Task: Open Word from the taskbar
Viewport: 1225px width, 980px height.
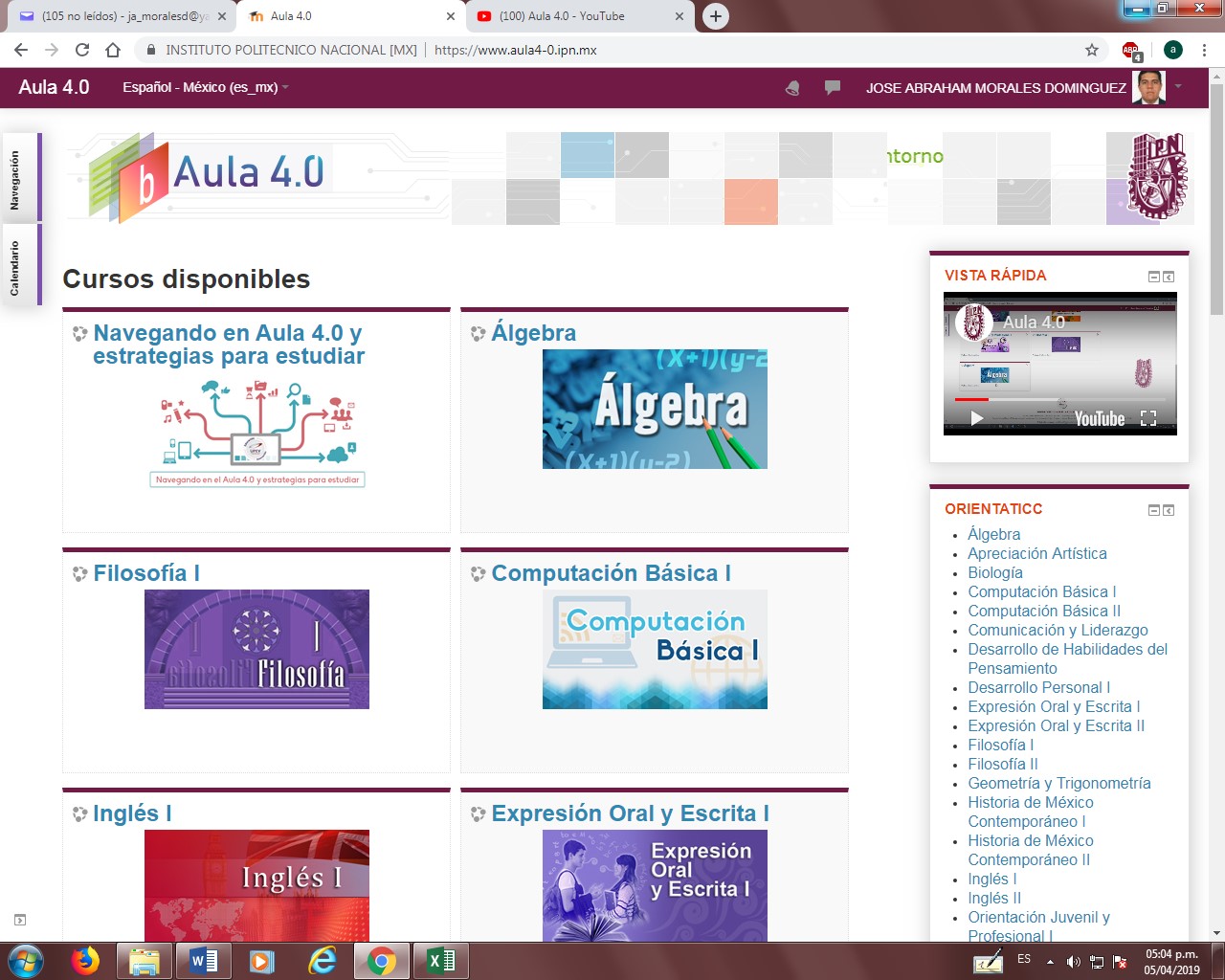Action: click(203, 960)
